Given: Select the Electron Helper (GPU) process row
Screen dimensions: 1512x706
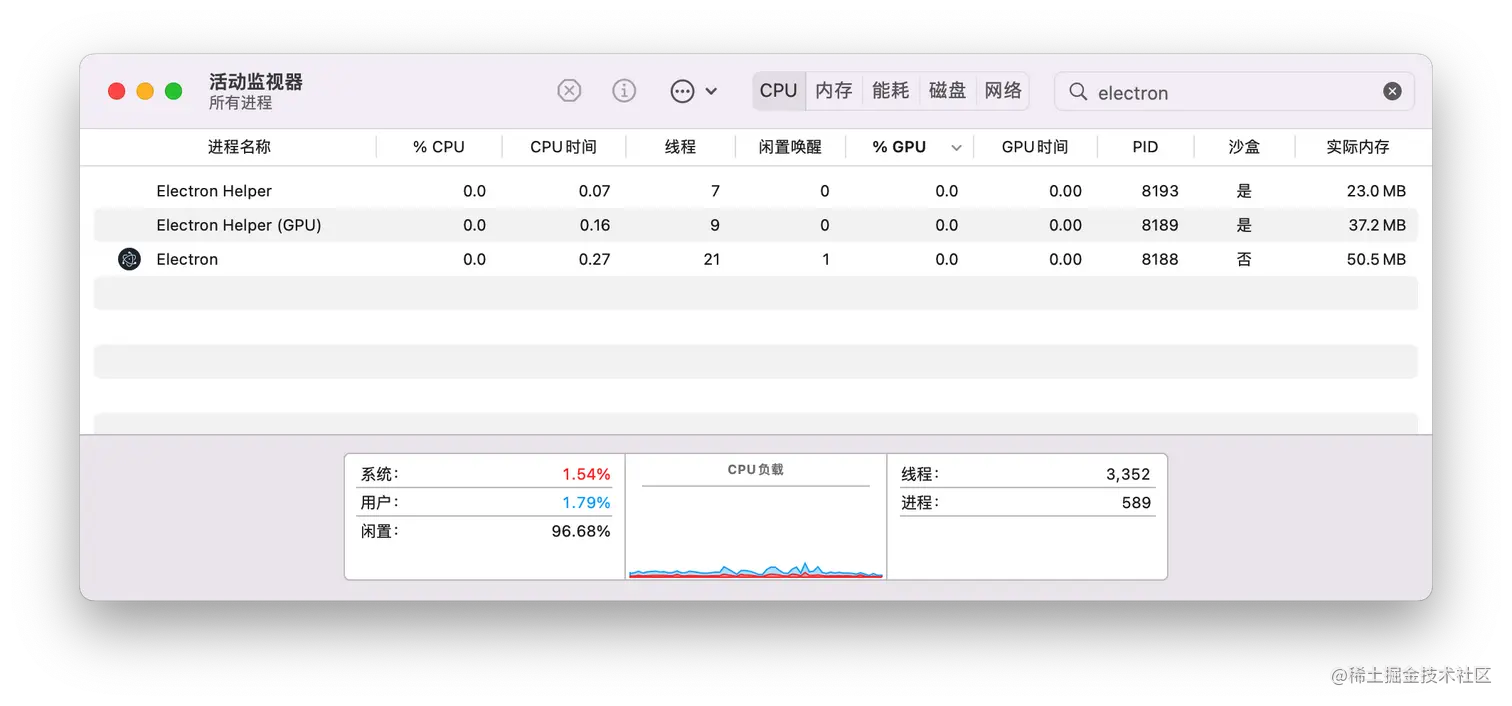Looking at the screenshot, I should (756, 225).
